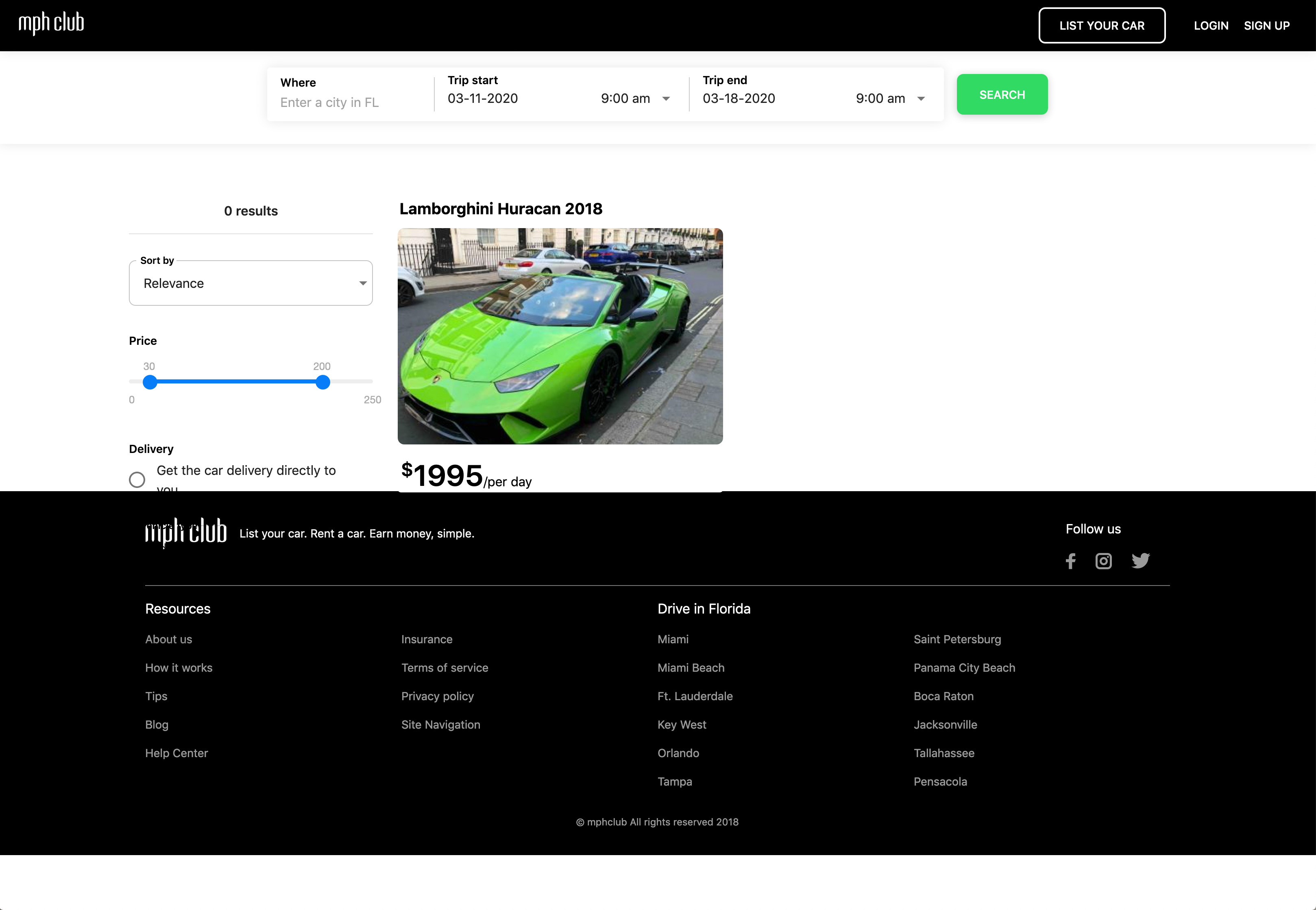Select the car delivery radio button
Screen dimensions: 1316x910
[x=137, y=479]
